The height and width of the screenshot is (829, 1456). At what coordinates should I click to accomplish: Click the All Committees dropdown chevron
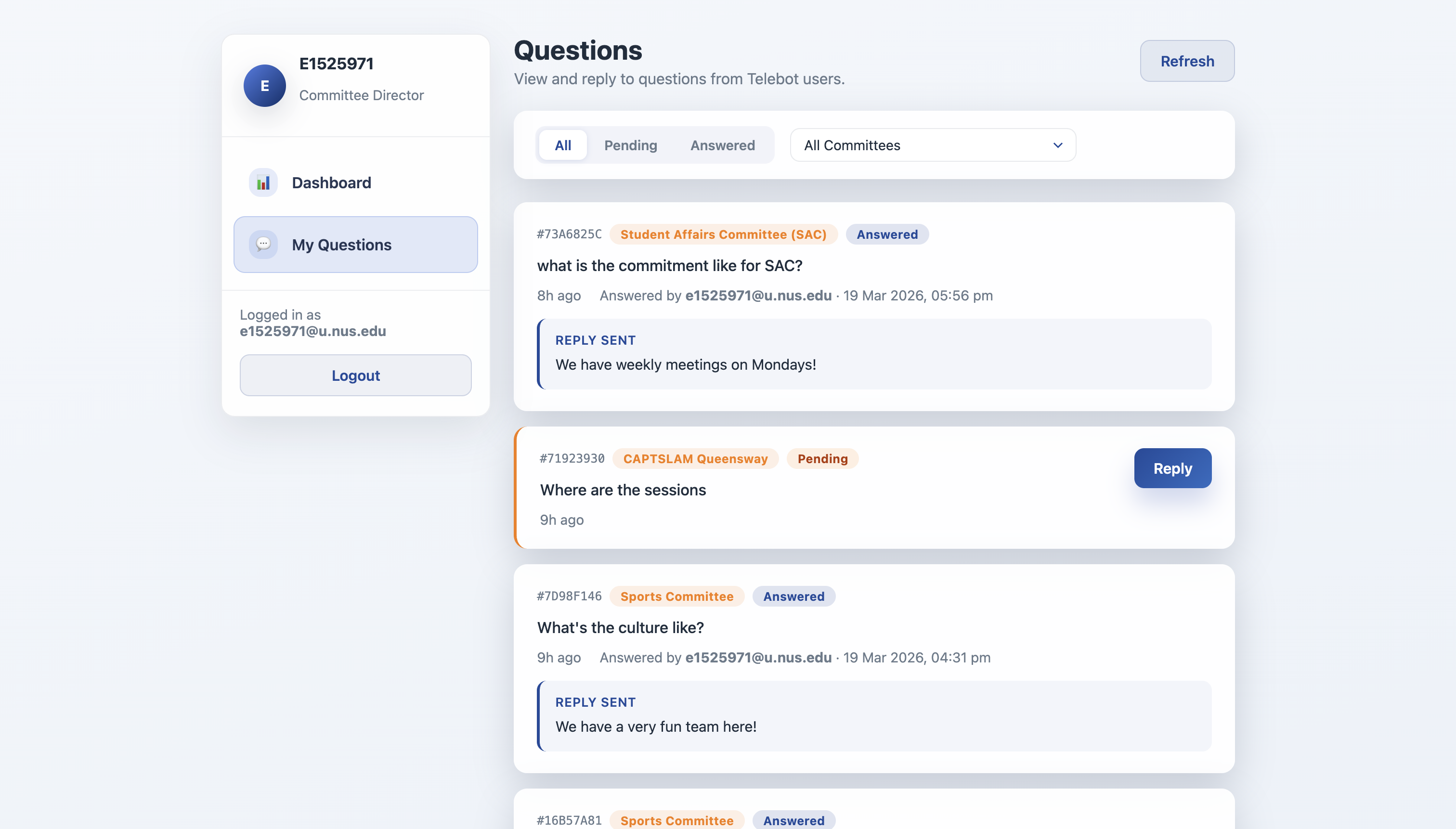pyautogui.click(x=1057, y=145)
